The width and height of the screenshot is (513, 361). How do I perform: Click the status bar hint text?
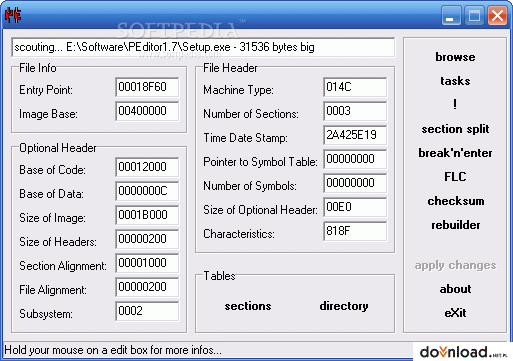tap(113, 350)
